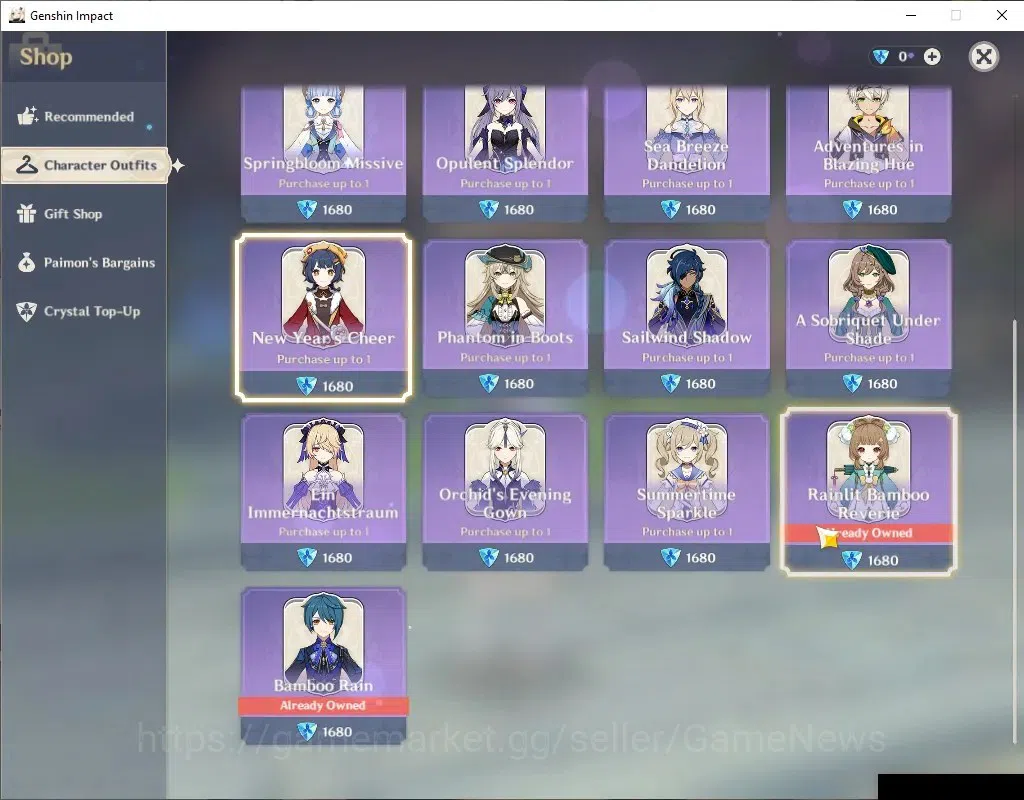Click 1680 price on Phantom in Boots
The image size is (1024, 800).
click(519, 384)
